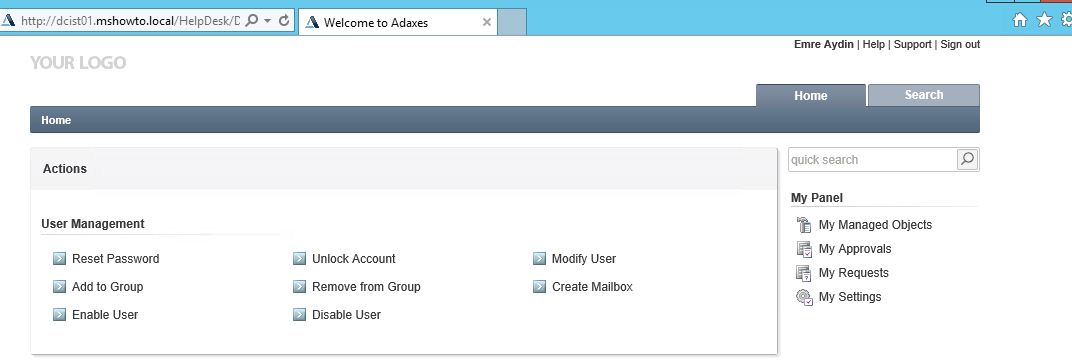
Task: Open My Requests link
Action: [x=853, y=272]
